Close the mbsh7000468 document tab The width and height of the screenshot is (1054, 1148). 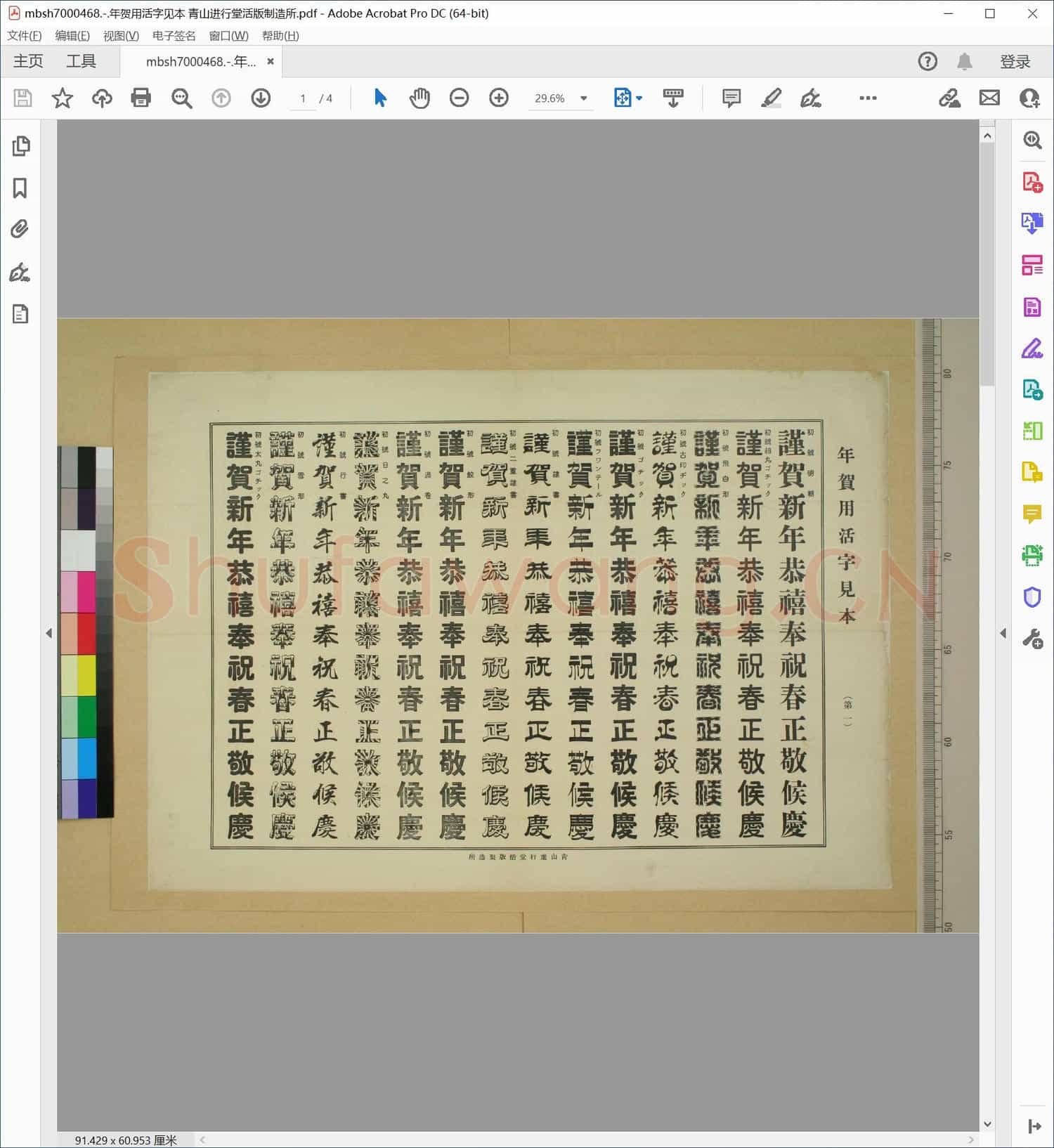(x=271, y=62)
